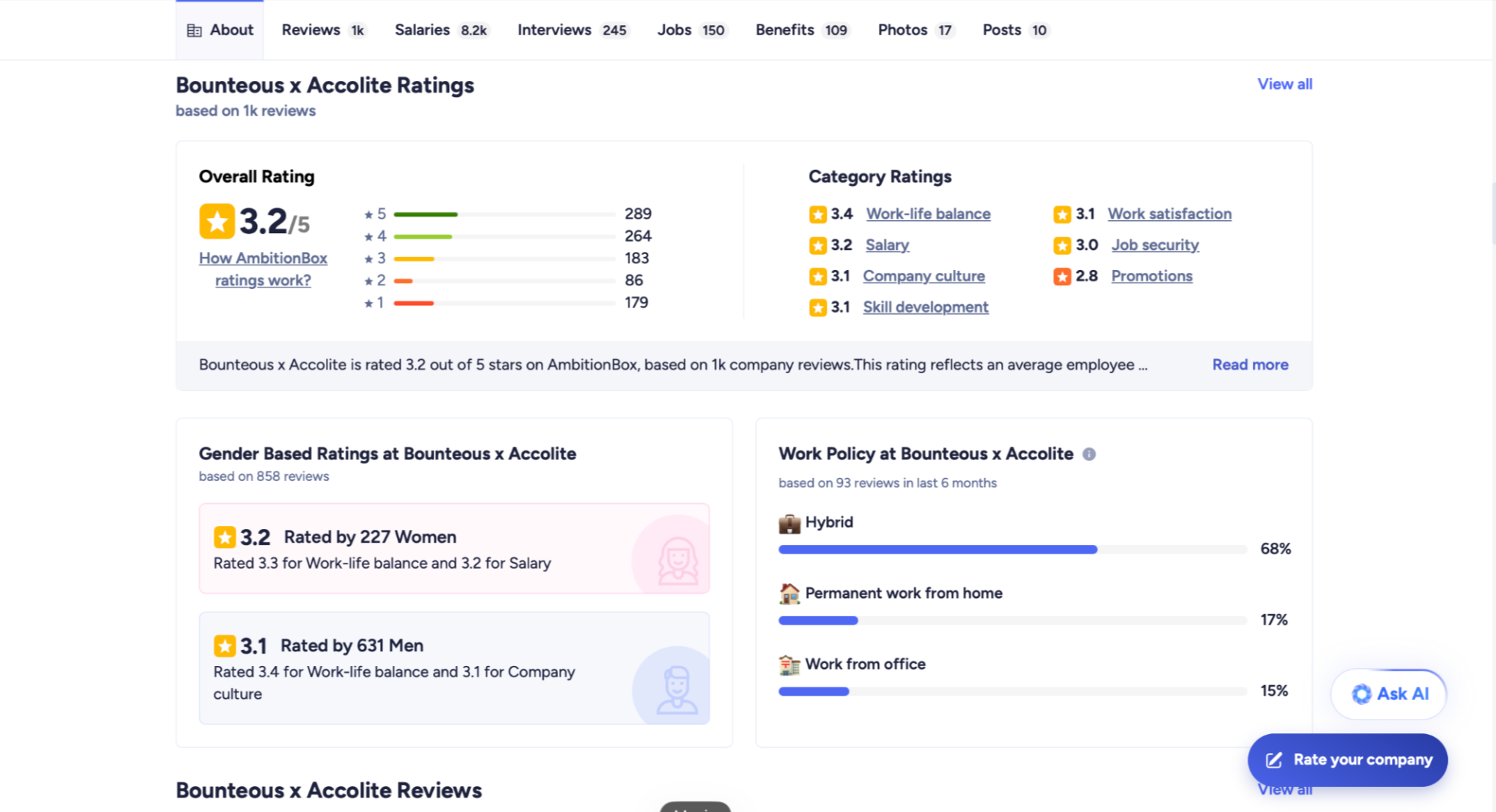Click the 5-star rating distribution bar
1496x812 pixels.
[x=504, y=215]
